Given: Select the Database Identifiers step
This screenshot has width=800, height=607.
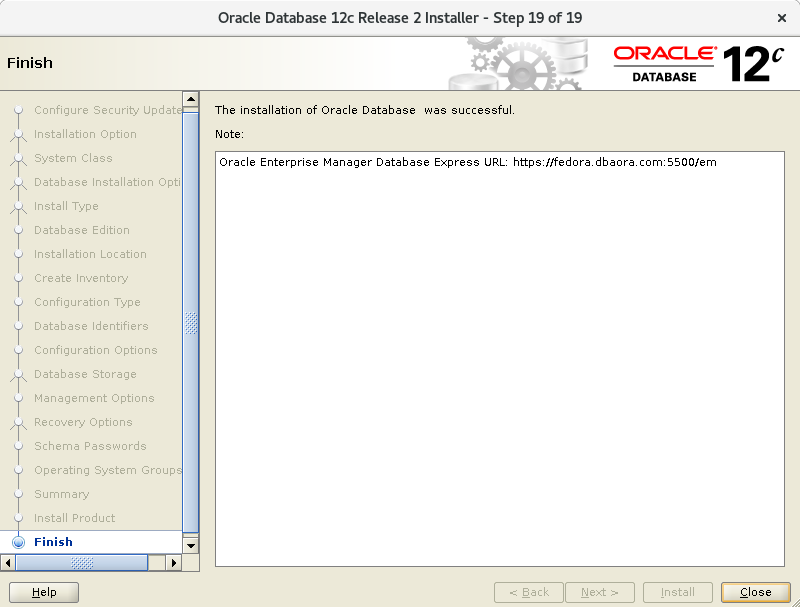Looking at the screenshot, I should coord(91,326).
